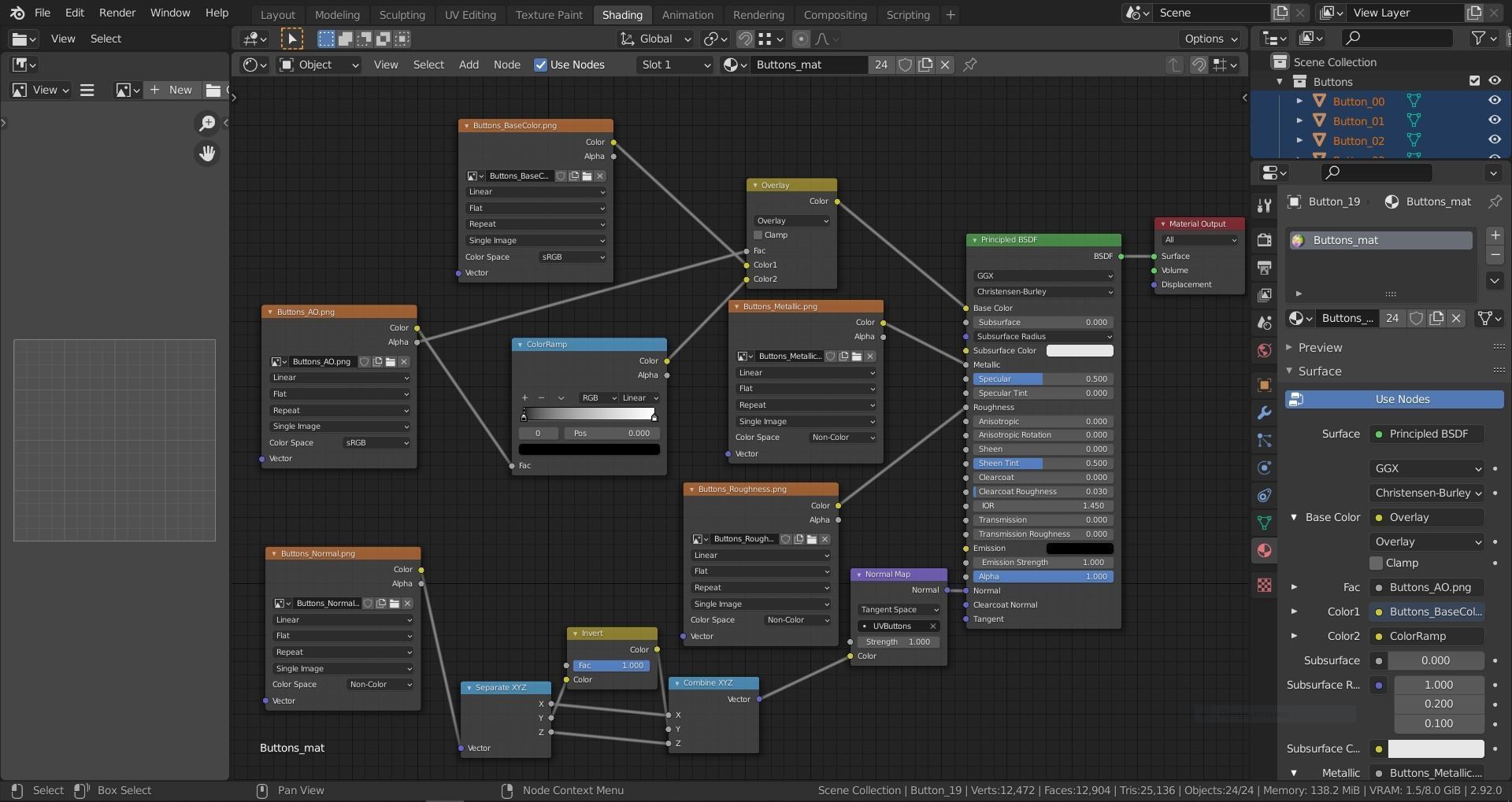Open Tangent Space dropdown in Normal Map node
Viewport: 1512px width, 802px height.
click(x=899, y=610)
